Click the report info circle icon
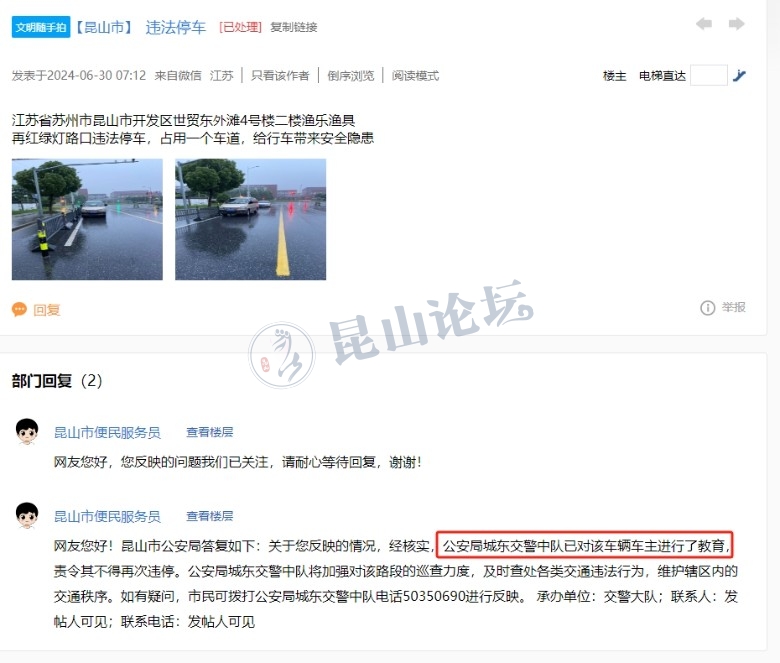Screen dimensions: 780x663 (x=707, y=308)
